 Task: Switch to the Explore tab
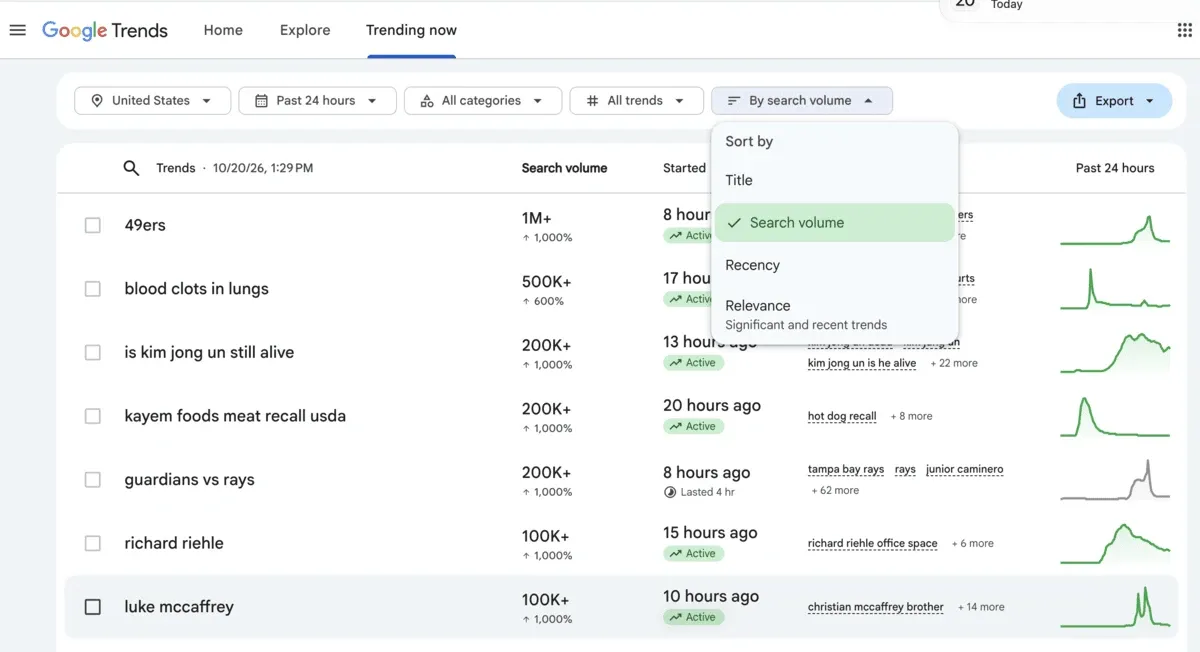click(x=305, y=30)
